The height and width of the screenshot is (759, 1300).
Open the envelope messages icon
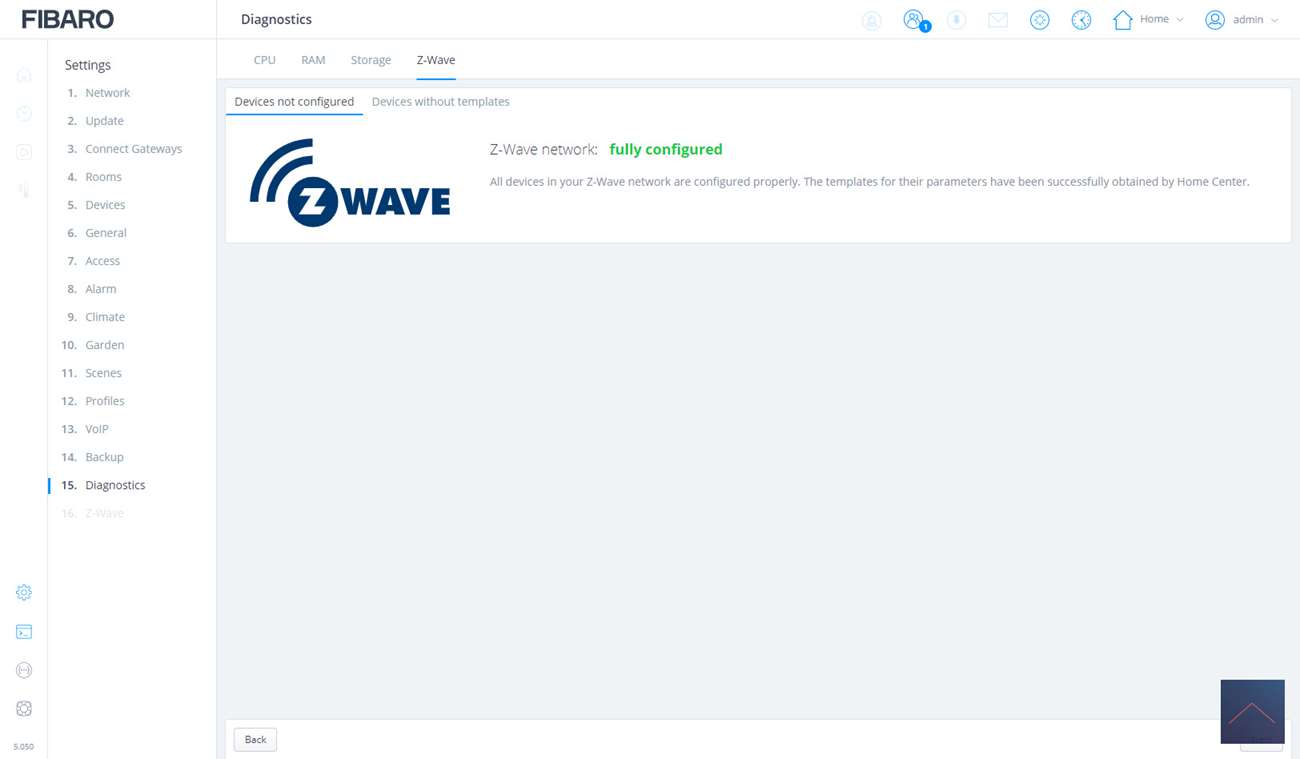997,20
